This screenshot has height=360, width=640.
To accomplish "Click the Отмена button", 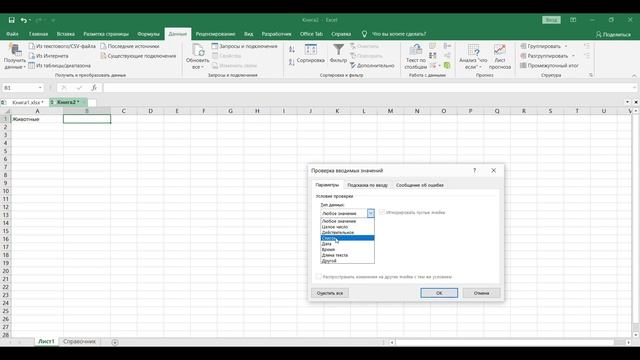I will pyautogui.click(x=481, y=293).
